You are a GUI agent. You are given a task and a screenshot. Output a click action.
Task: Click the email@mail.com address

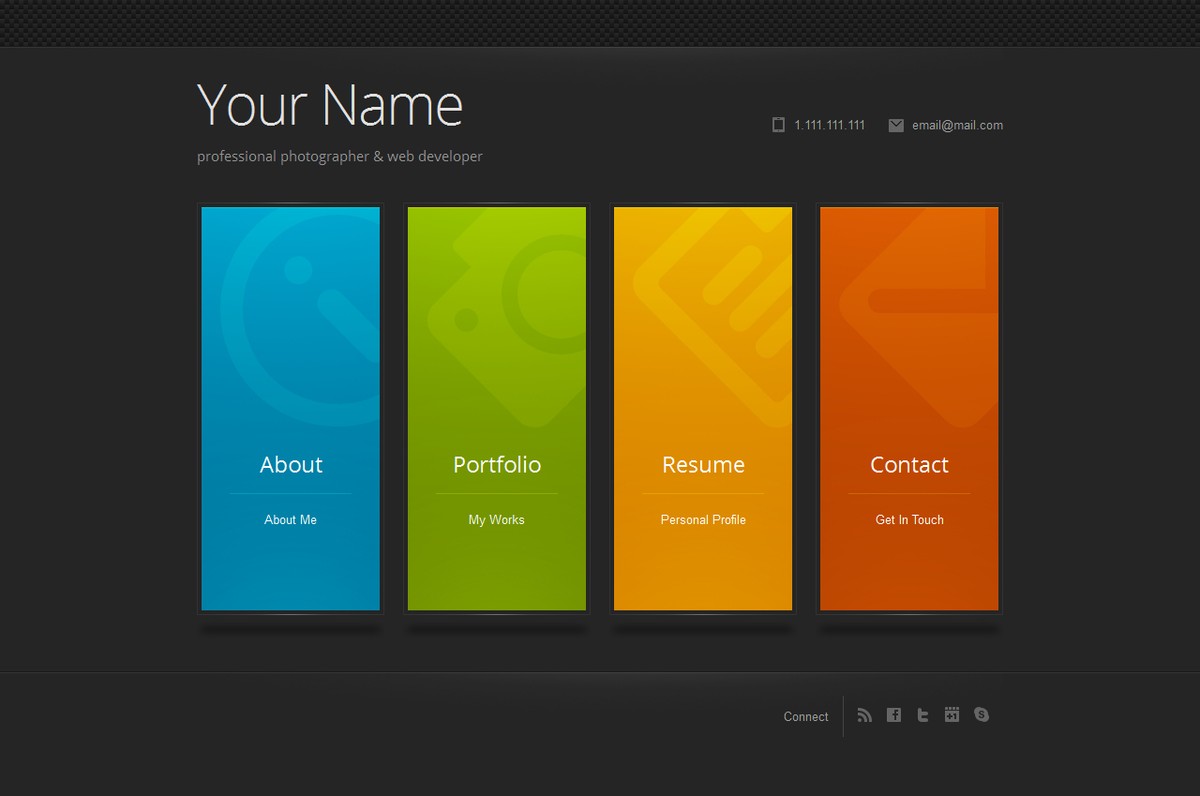coord(957,125)
